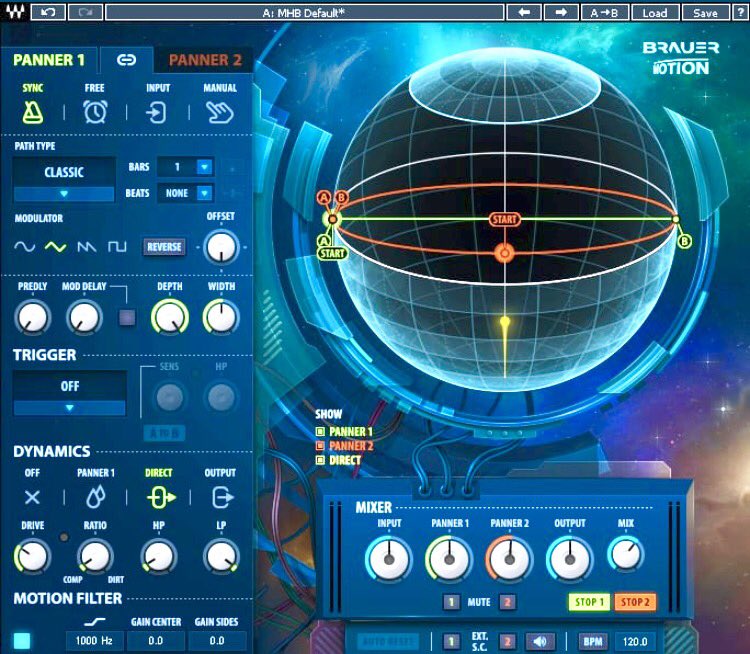This screenshot has height=654, width=750.
Task: Choose sawtooth modulator waveform
Action: [x=87, y=247]
